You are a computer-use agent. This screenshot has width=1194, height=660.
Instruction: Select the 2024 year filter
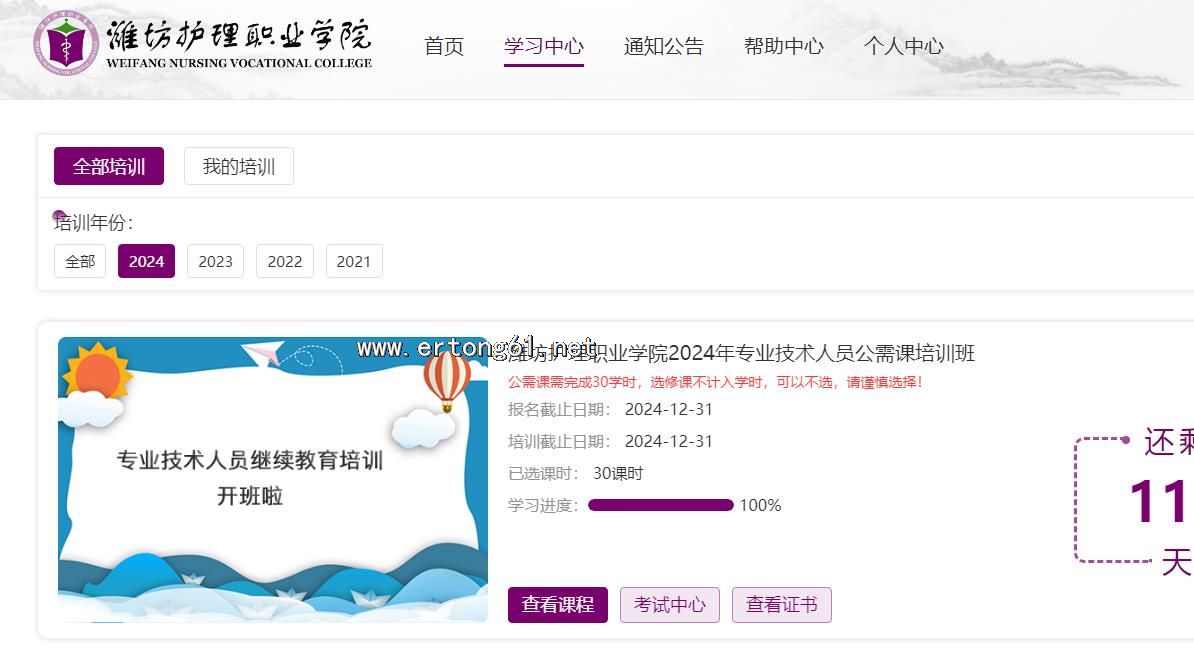point(146,261)
